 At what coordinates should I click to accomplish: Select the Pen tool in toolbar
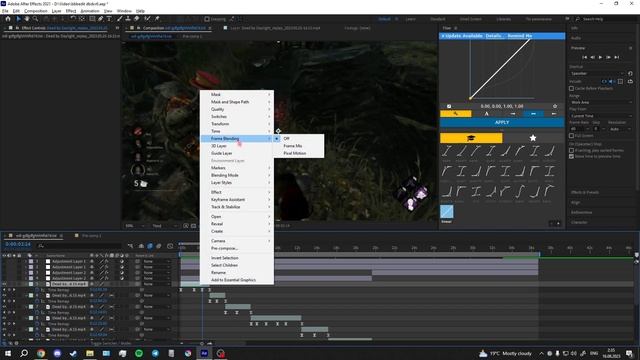[100, 19]
